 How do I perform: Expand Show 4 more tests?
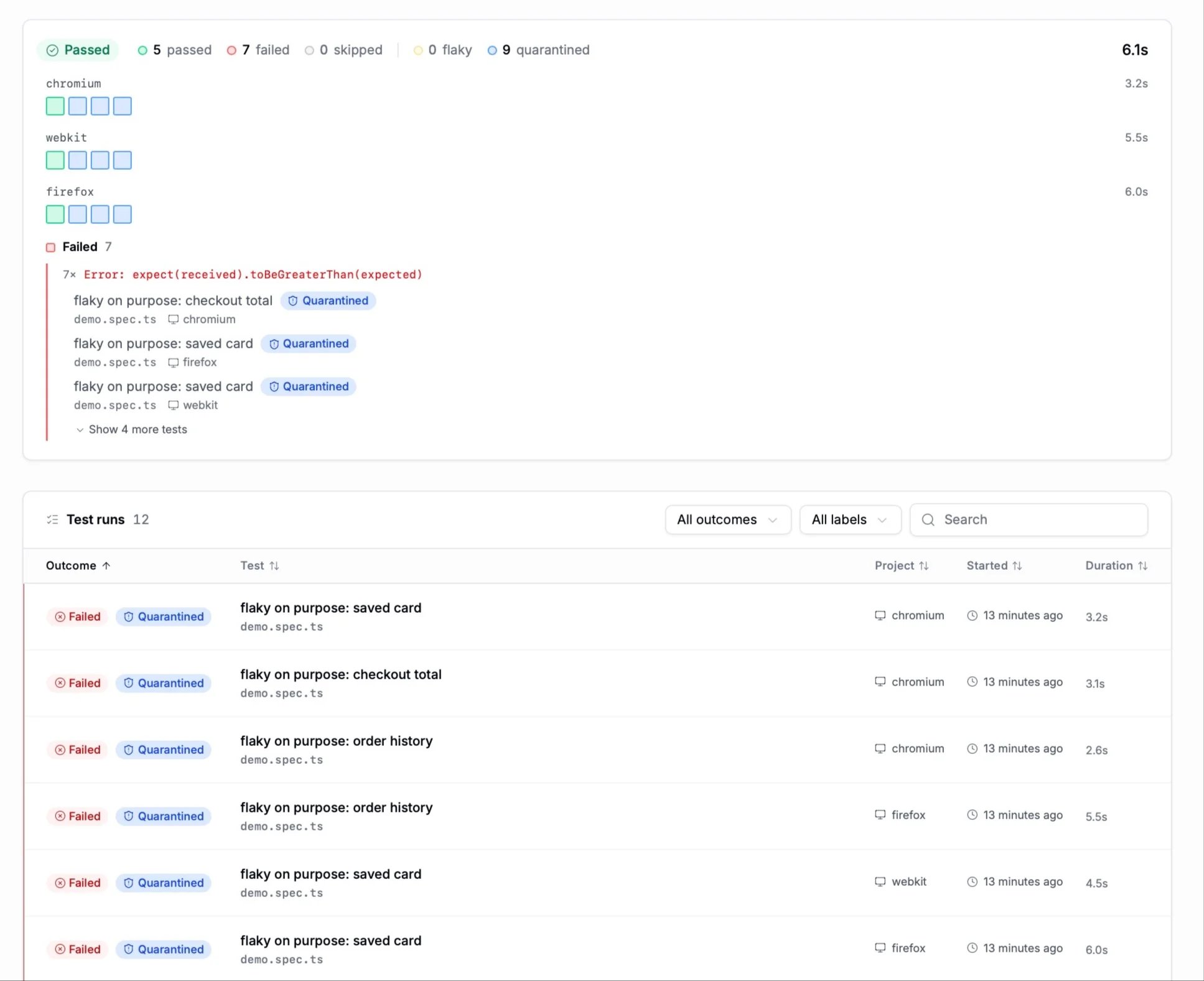pos(132,429)
